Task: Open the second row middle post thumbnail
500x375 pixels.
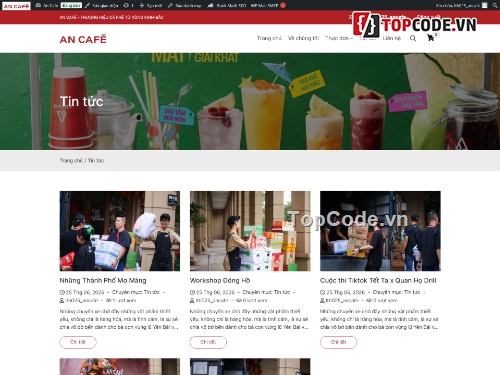Action: pos(250,367)
